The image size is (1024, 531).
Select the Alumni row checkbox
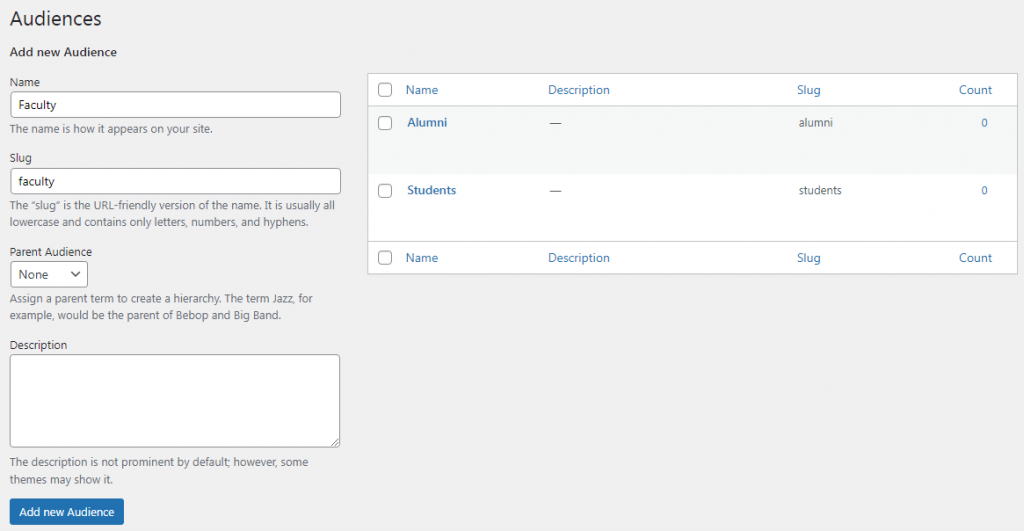tap(385, 123)
